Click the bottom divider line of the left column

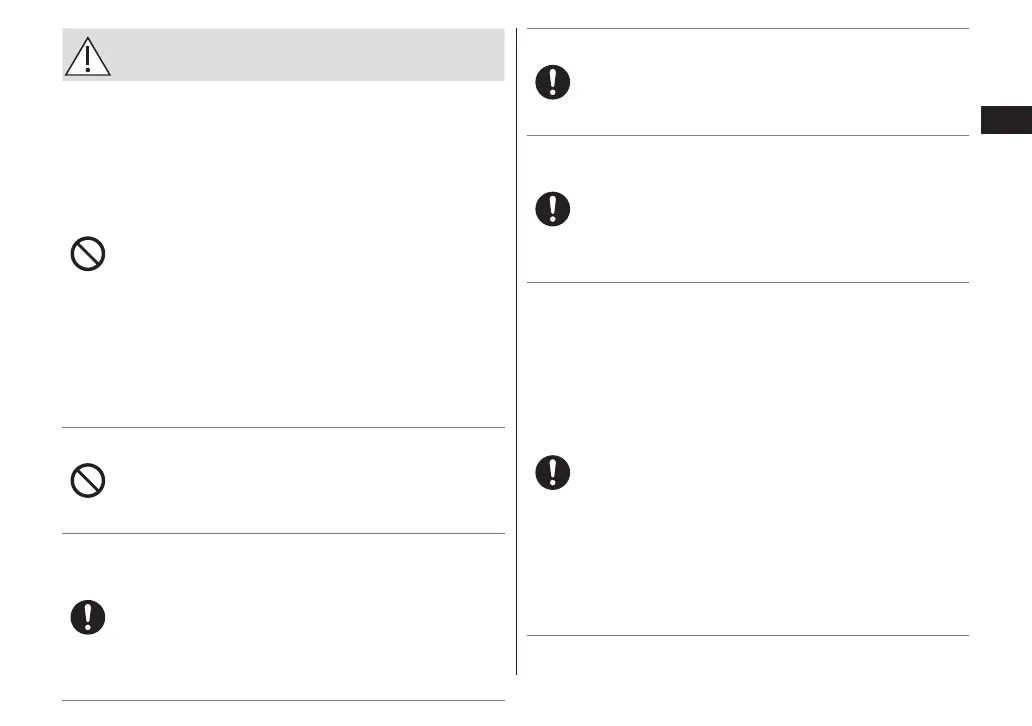click(283, 701)
